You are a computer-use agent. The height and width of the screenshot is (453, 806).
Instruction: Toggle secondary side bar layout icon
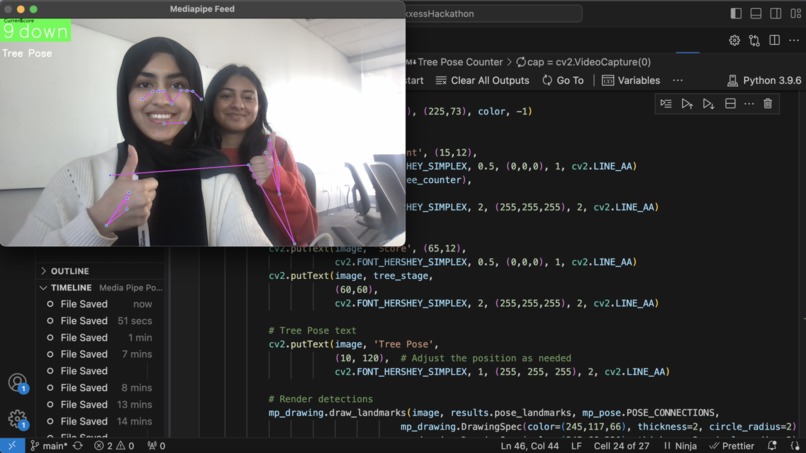tap(776, 14)
